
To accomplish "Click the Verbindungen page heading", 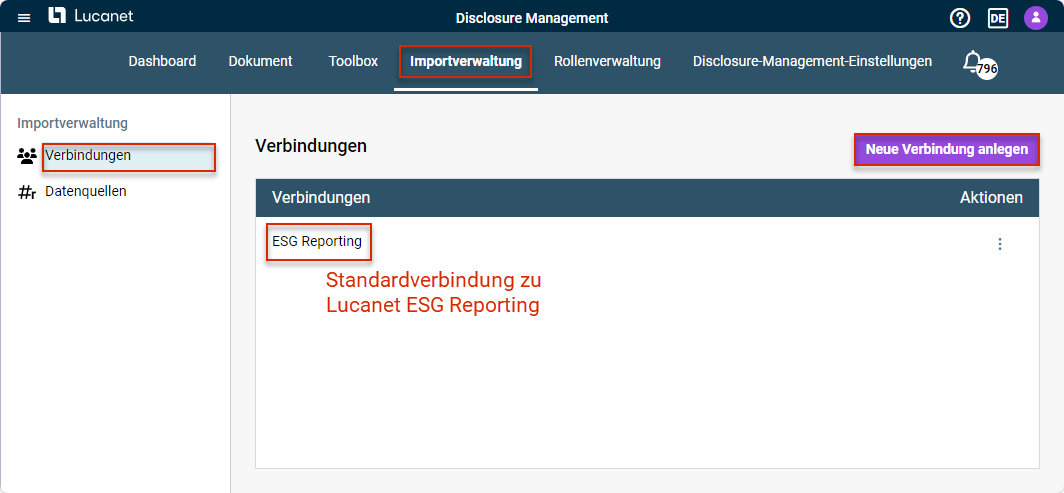I will click(x=311, y=146).
